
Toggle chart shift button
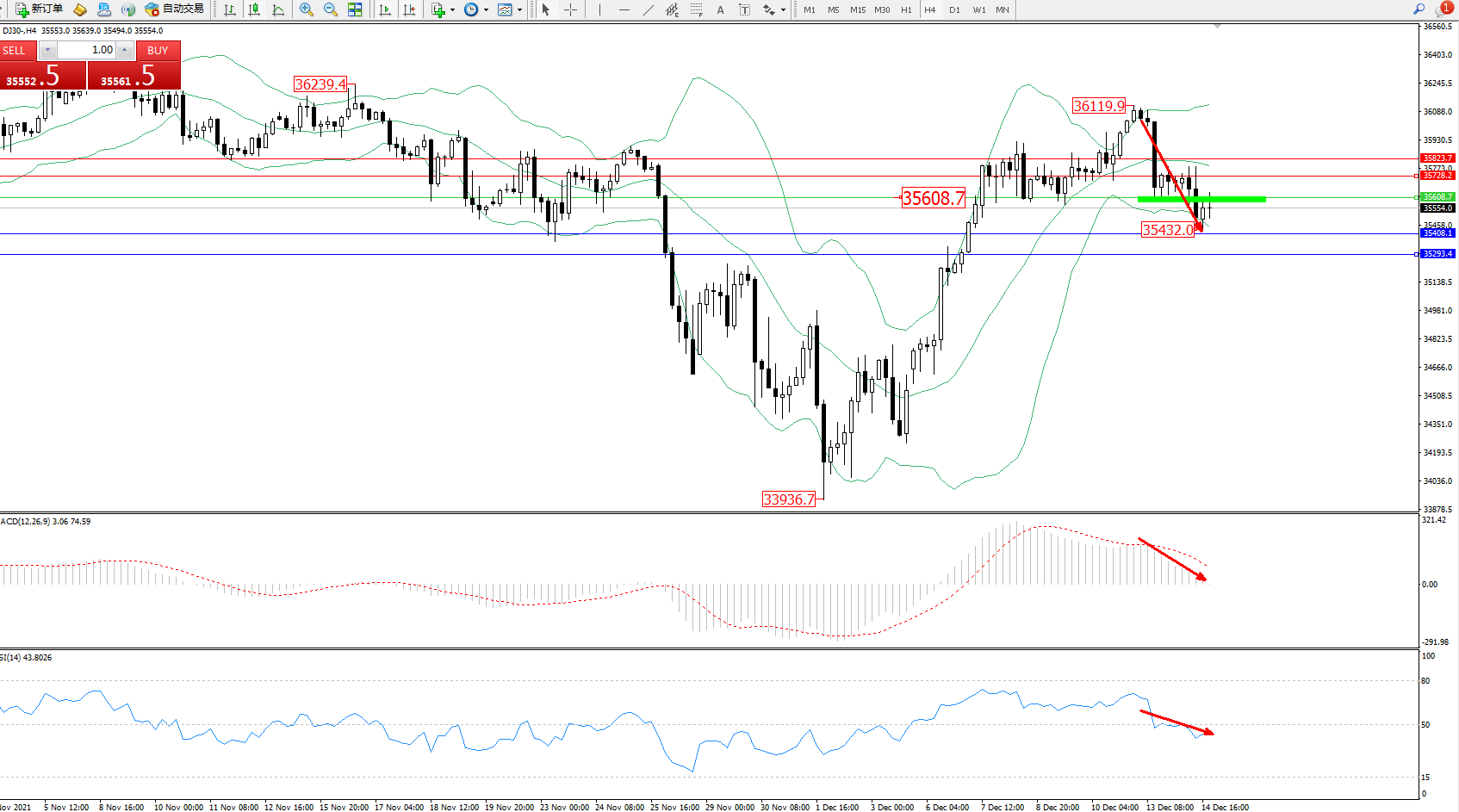point(409,9)
